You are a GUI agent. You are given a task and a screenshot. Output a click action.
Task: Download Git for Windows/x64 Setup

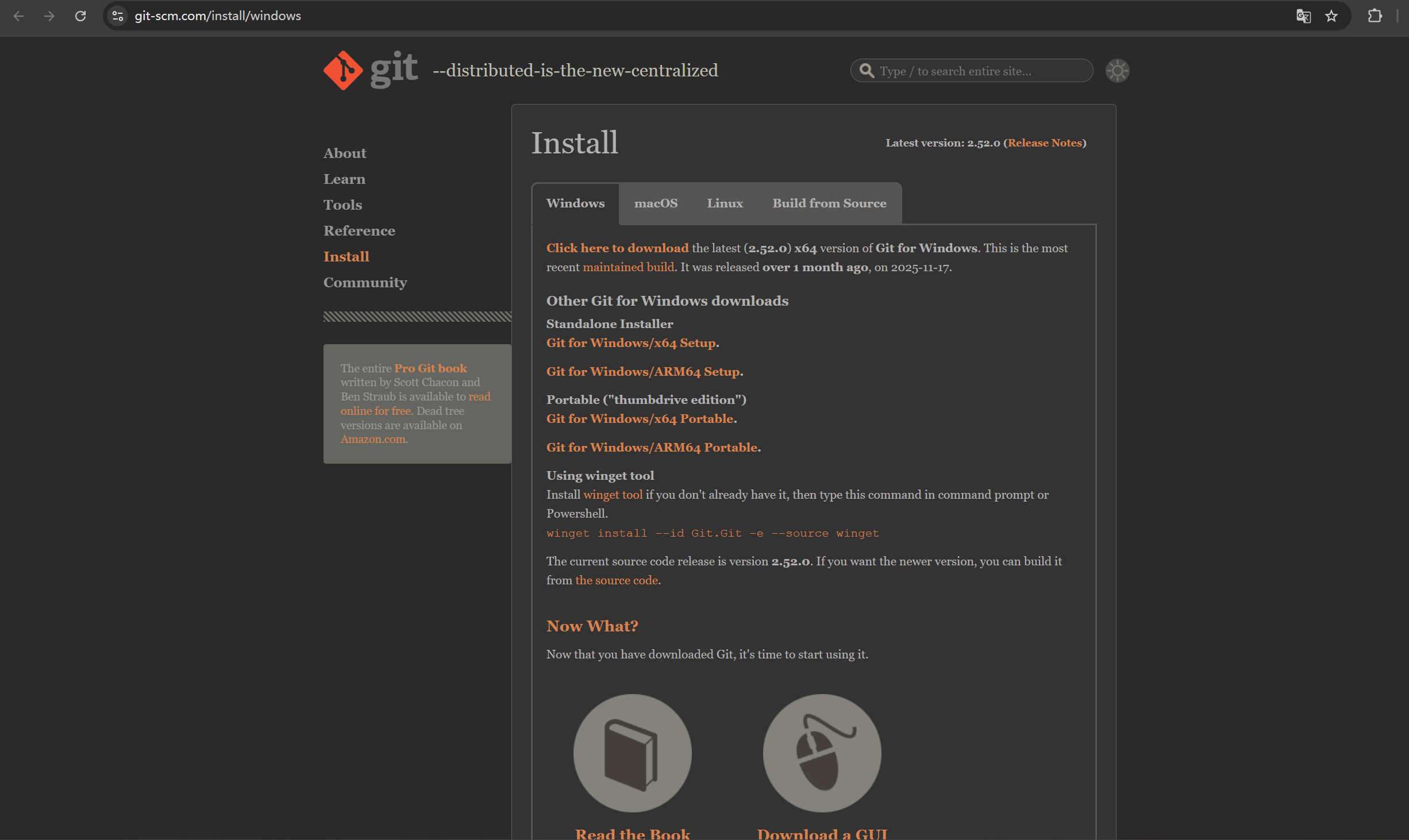tap(631, 343)
